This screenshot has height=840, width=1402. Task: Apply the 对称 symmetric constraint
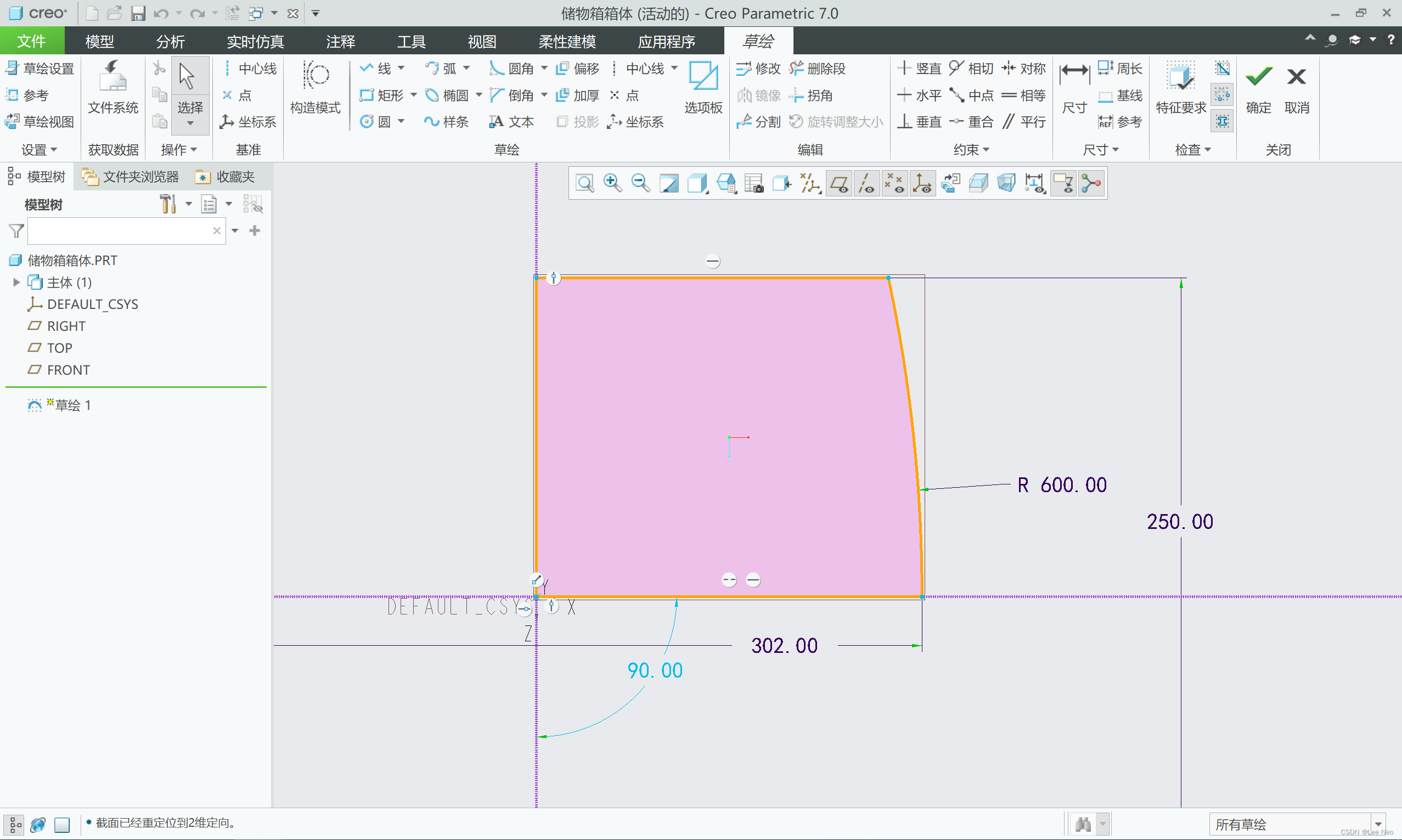(x=1023, y=69)
